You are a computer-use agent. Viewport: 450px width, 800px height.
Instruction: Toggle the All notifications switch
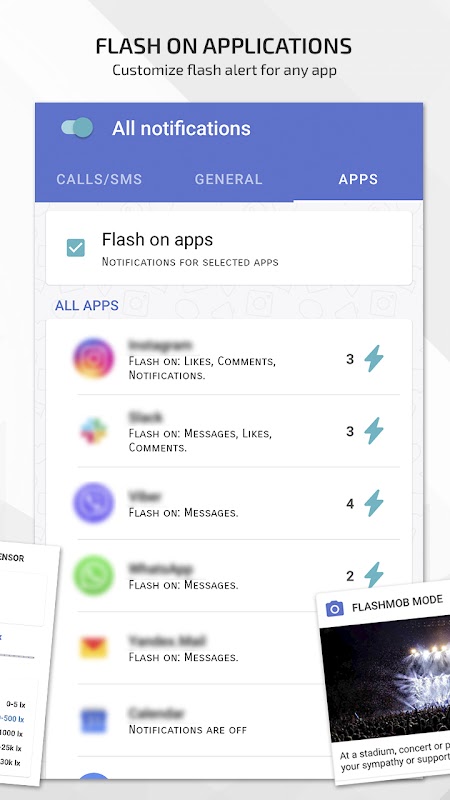tap(77, 128)
